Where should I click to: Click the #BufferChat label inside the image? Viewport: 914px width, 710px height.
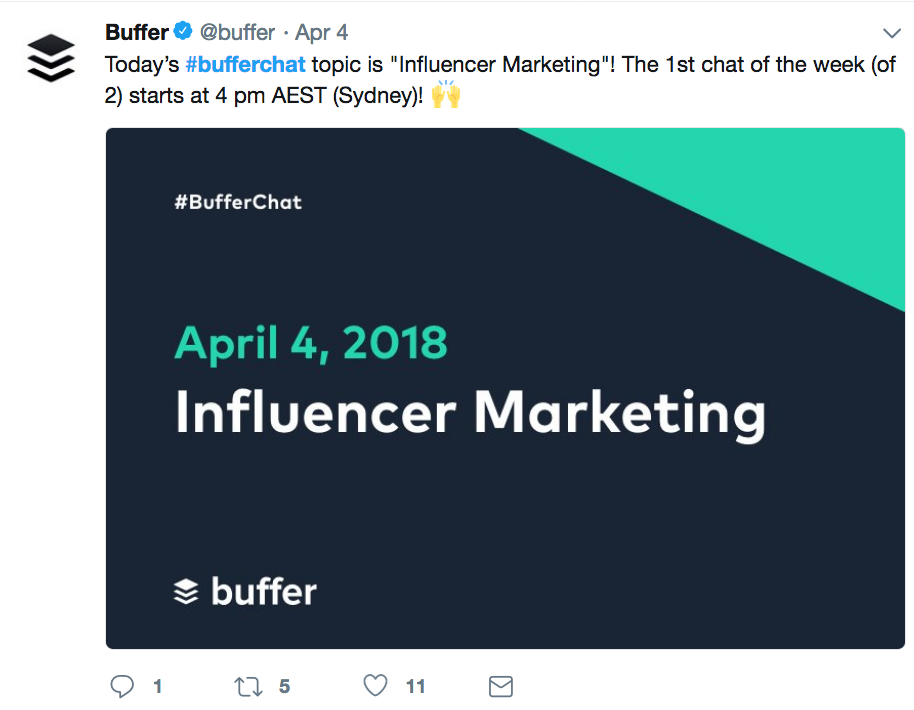point(238,202)
